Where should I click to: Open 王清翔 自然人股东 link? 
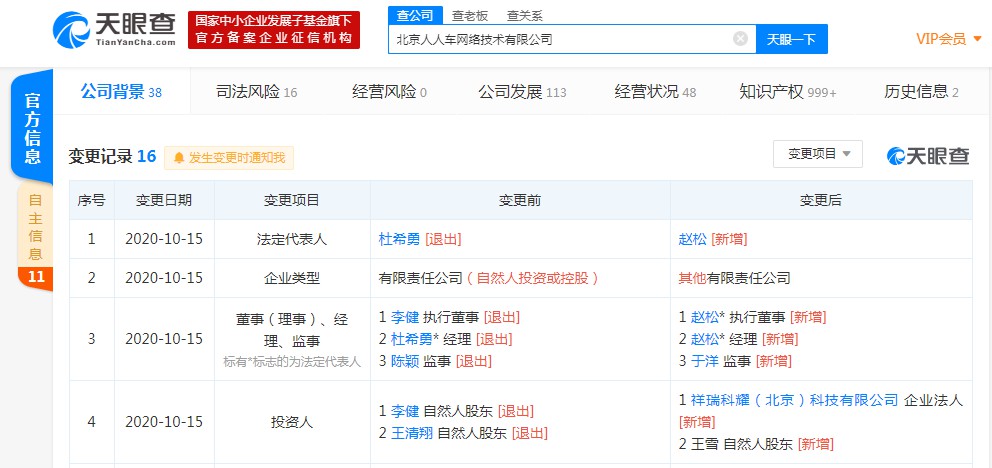point(411,433)
